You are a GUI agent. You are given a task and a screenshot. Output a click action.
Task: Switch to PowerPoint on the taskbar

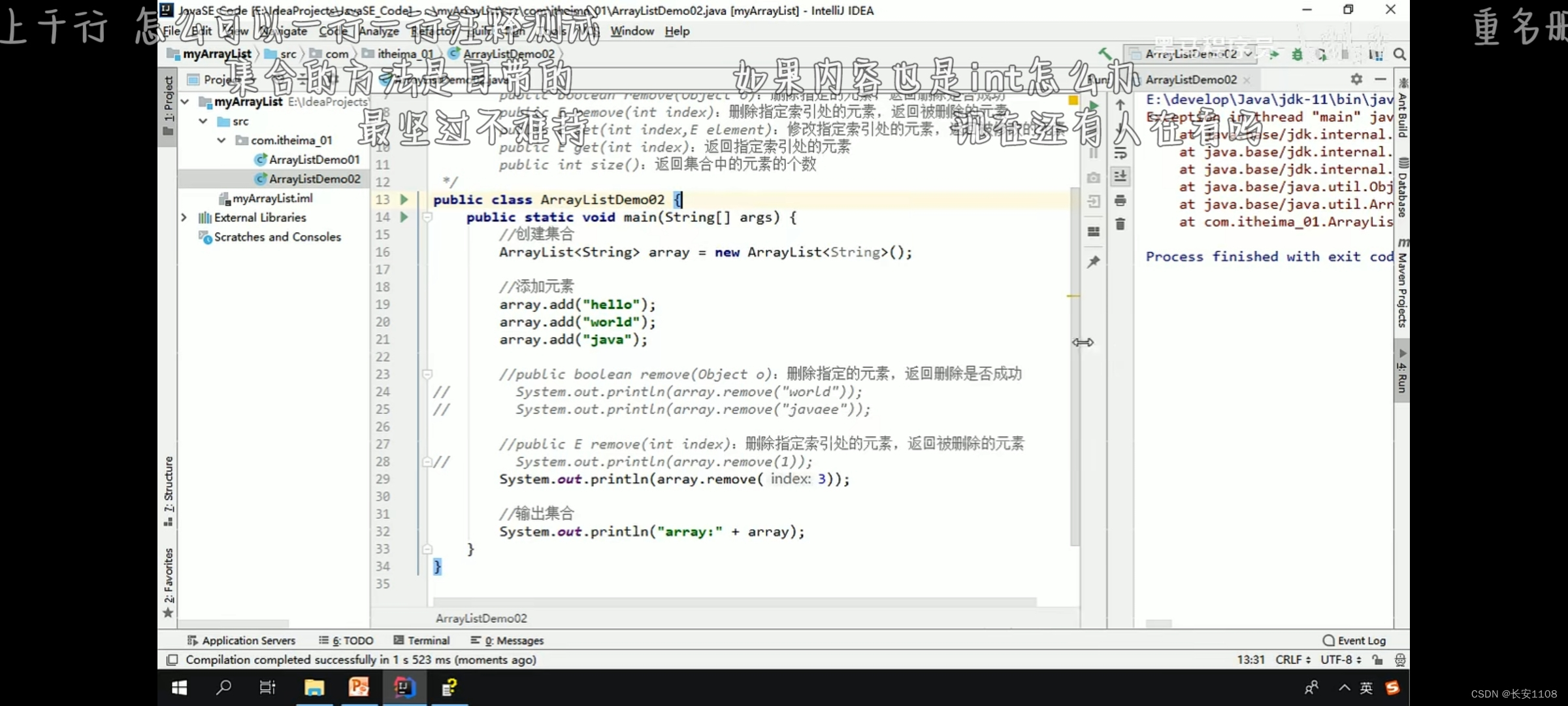[x=359, y=688]
